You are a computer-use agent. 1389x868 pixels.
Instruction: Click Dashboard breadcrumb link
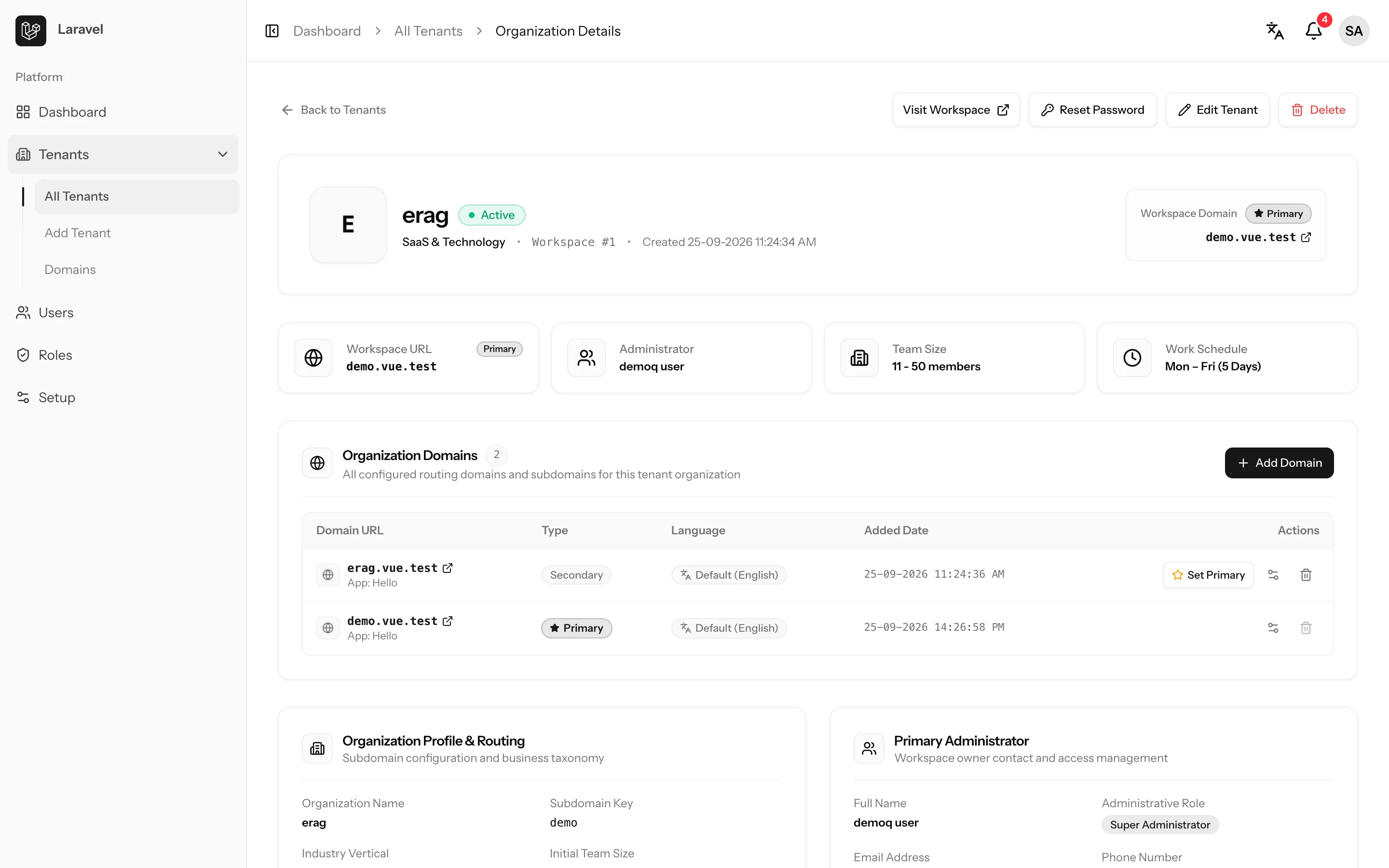(x=327, y=31)
